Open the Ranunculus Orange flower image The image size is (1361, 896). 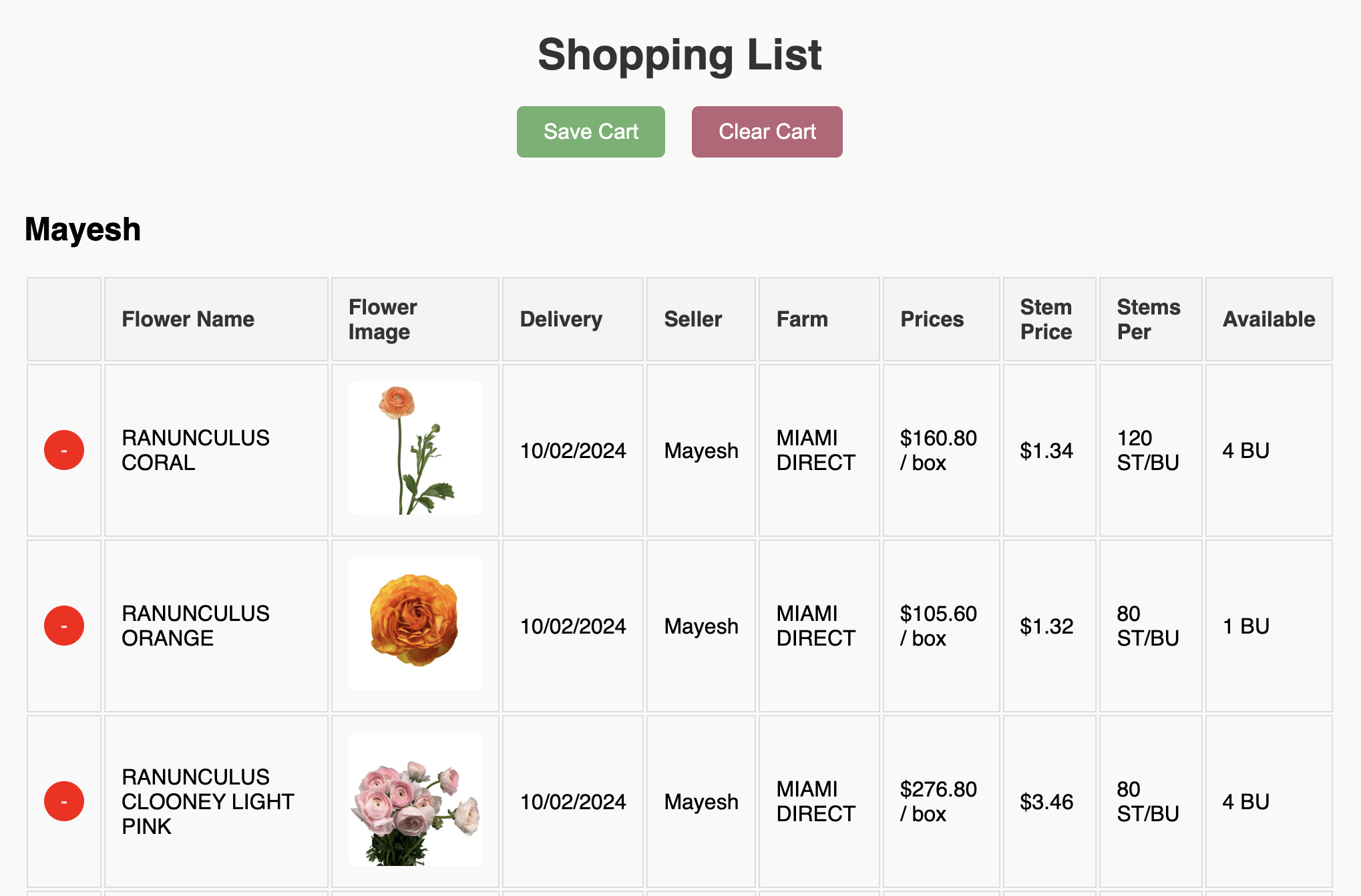[x=415, y=624]
